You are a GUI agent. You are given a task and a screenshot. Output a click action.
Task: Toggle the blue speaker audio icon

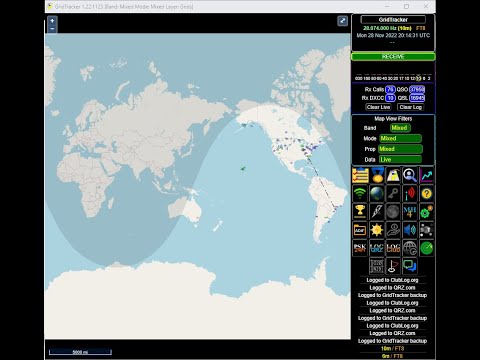[x=410, y=230]
